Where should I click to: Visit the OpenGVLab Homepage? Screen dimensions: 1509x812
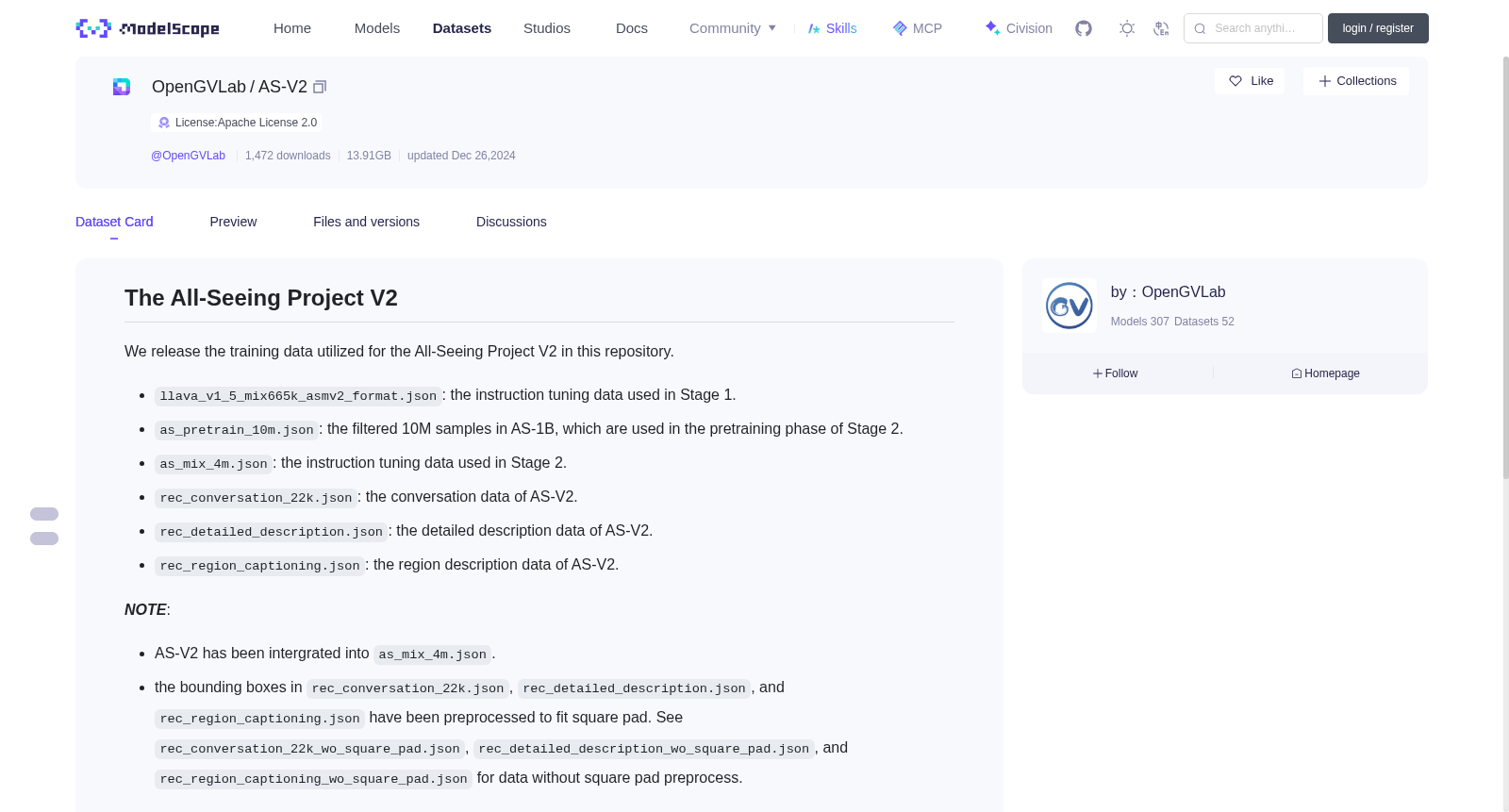click(x=1325, y=373)
